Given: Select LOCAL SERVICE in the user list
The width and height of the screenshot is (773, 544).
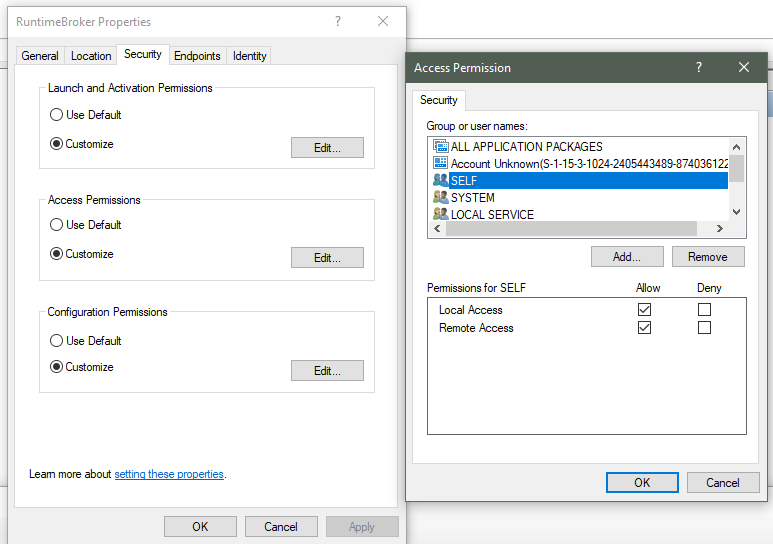Looking at the screenshot, I should pos(492,214).
